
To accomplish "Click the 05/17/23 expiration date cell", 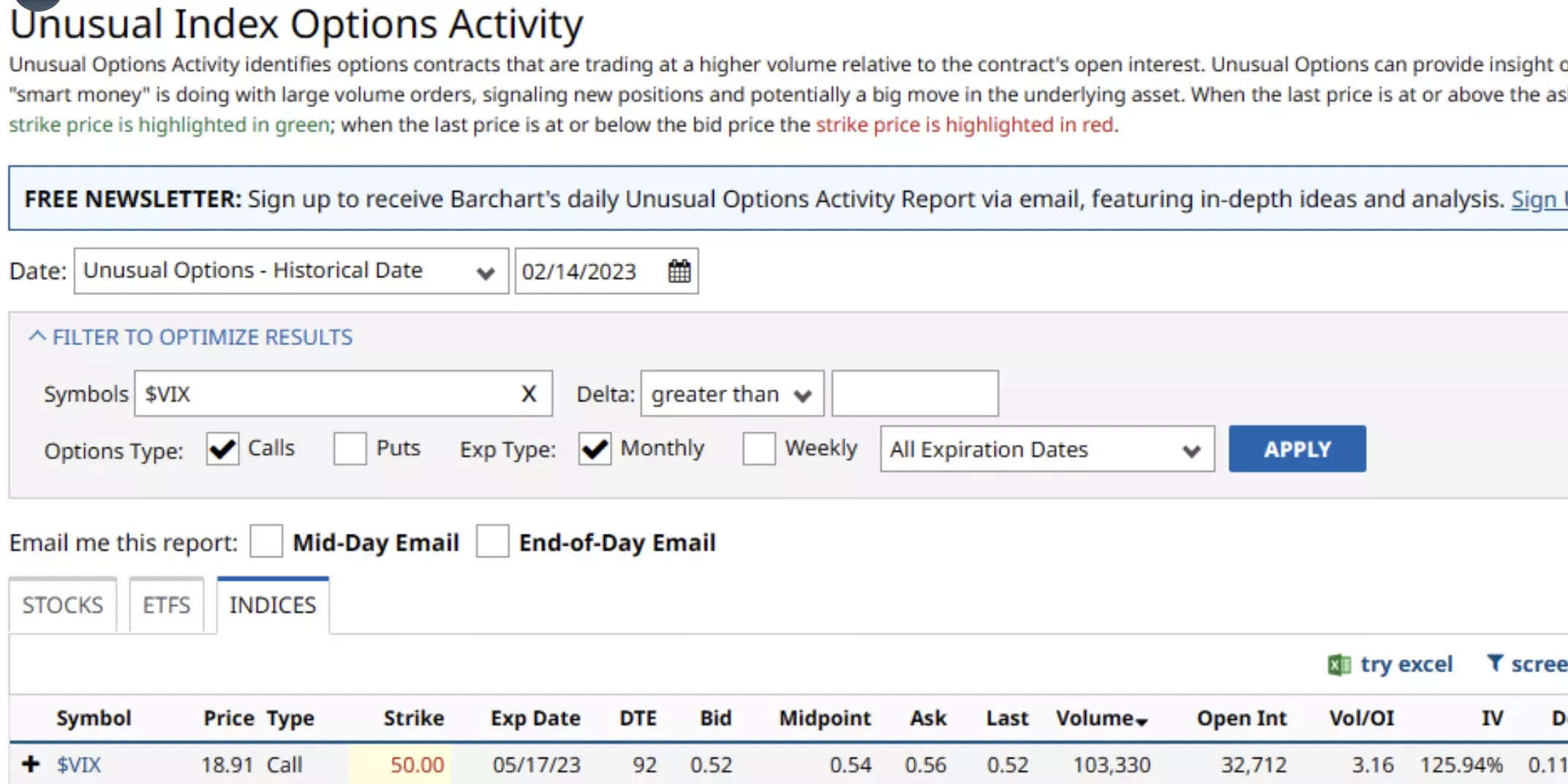I will click(x=536, y=765).
